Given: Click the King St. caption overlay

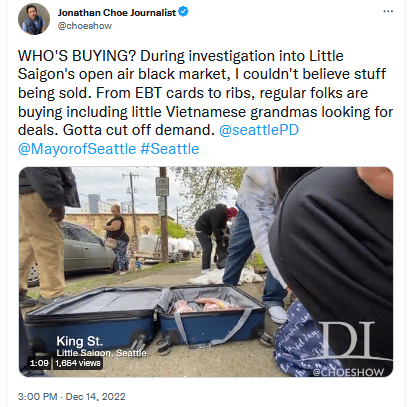Looking at the screenshot, I should 80,341.
